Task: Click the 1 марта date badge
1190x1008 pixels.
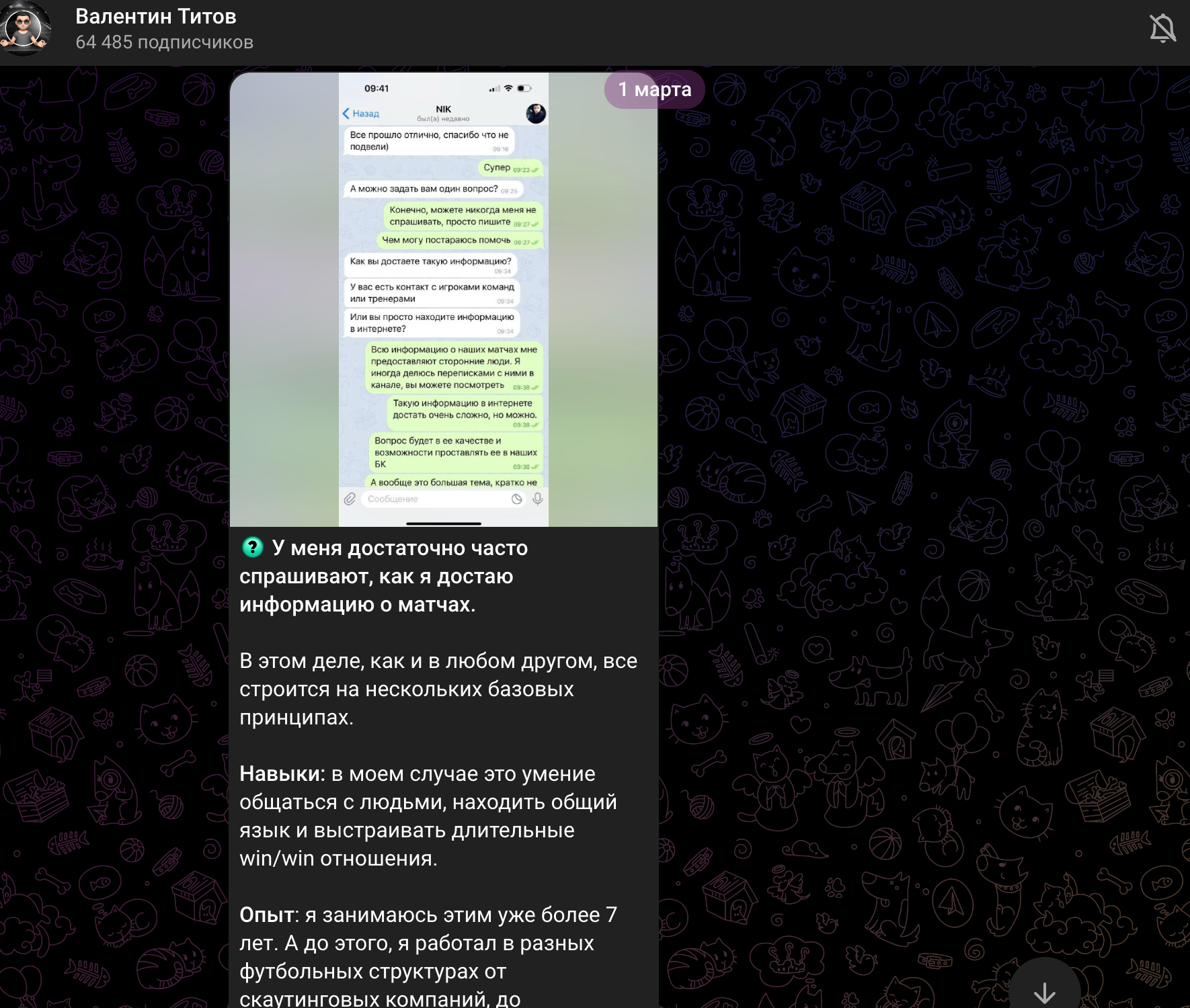Action: [654, 89]
